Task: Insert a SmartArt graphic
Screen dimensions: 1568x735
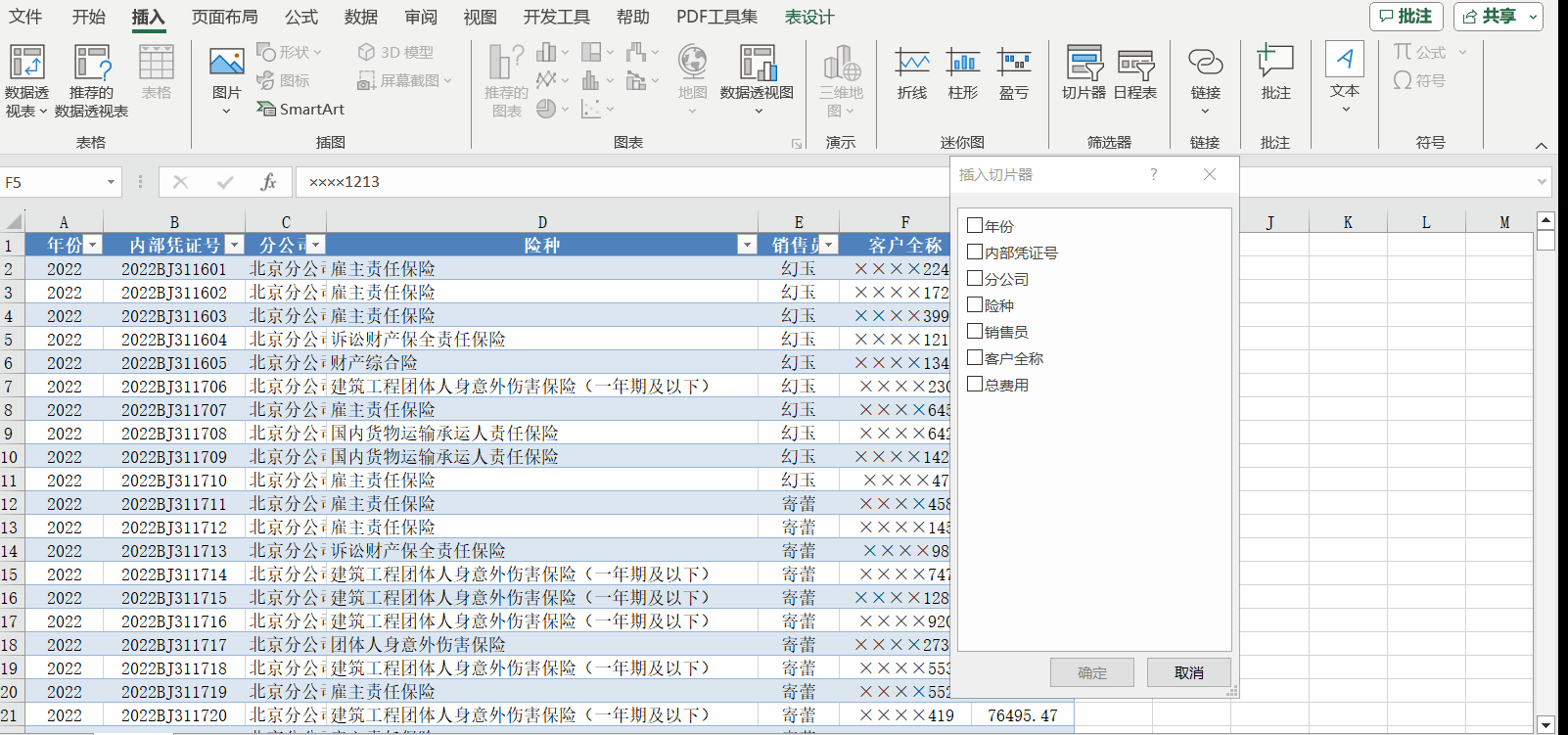Action: [x=300, y=110]
